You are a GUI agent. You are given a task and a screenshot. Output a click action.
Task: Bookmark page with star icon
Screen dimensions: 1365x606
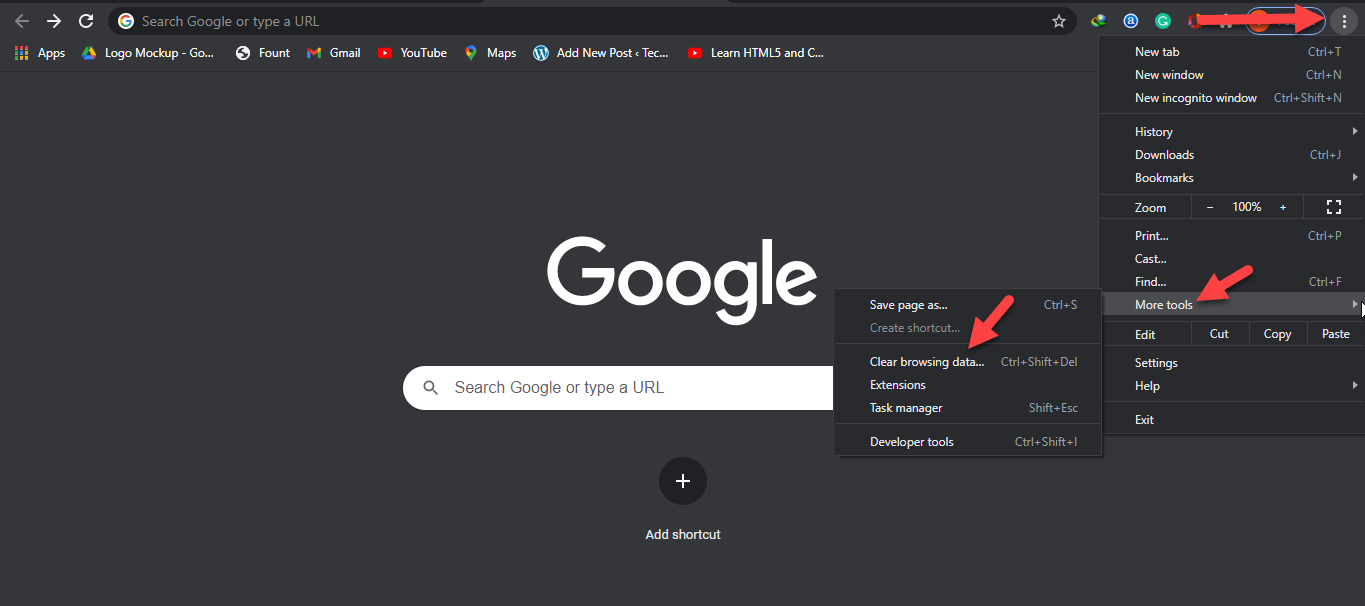1059,21
